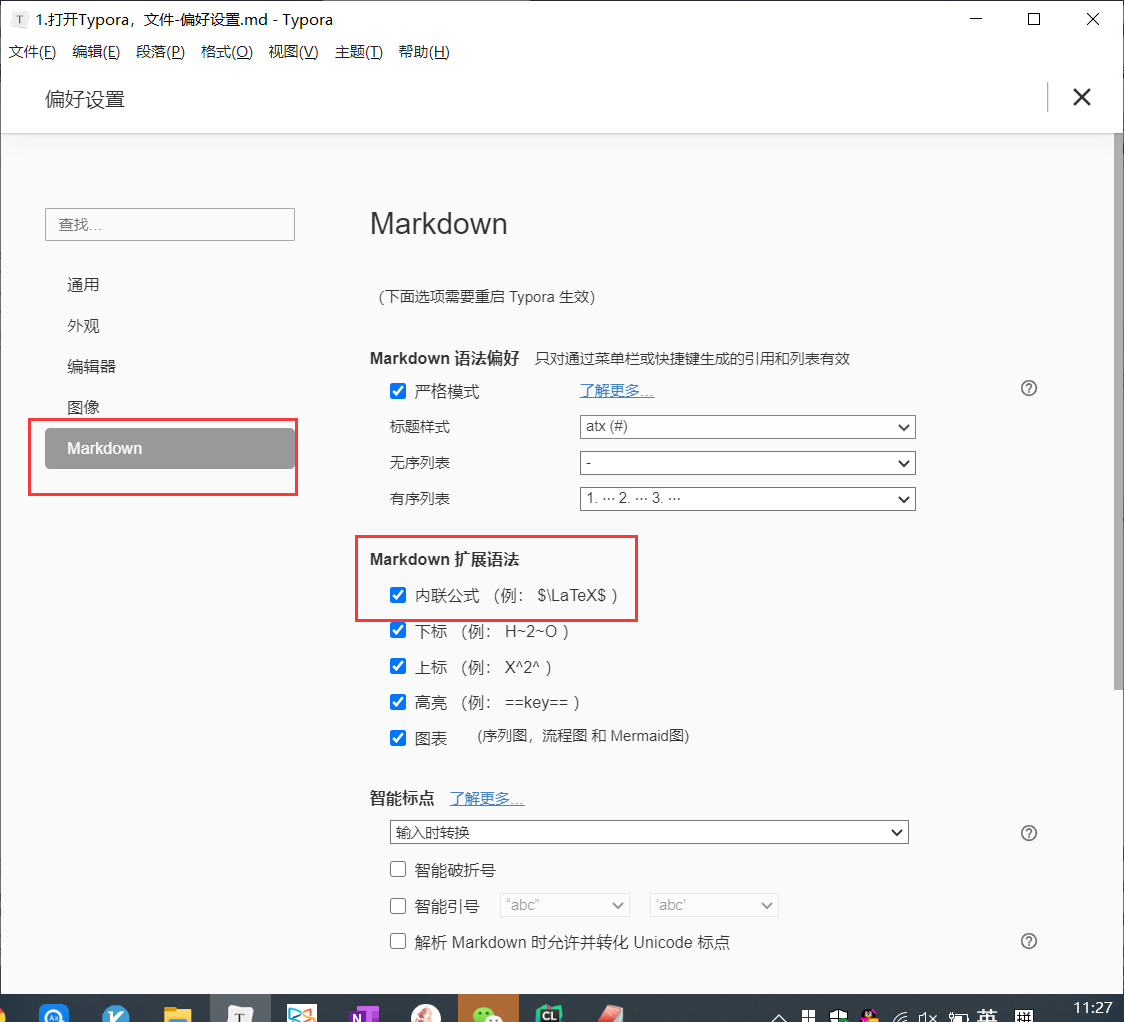
Task: Open the help icon beside strict mode
Action: click(x=1029, y=388)
